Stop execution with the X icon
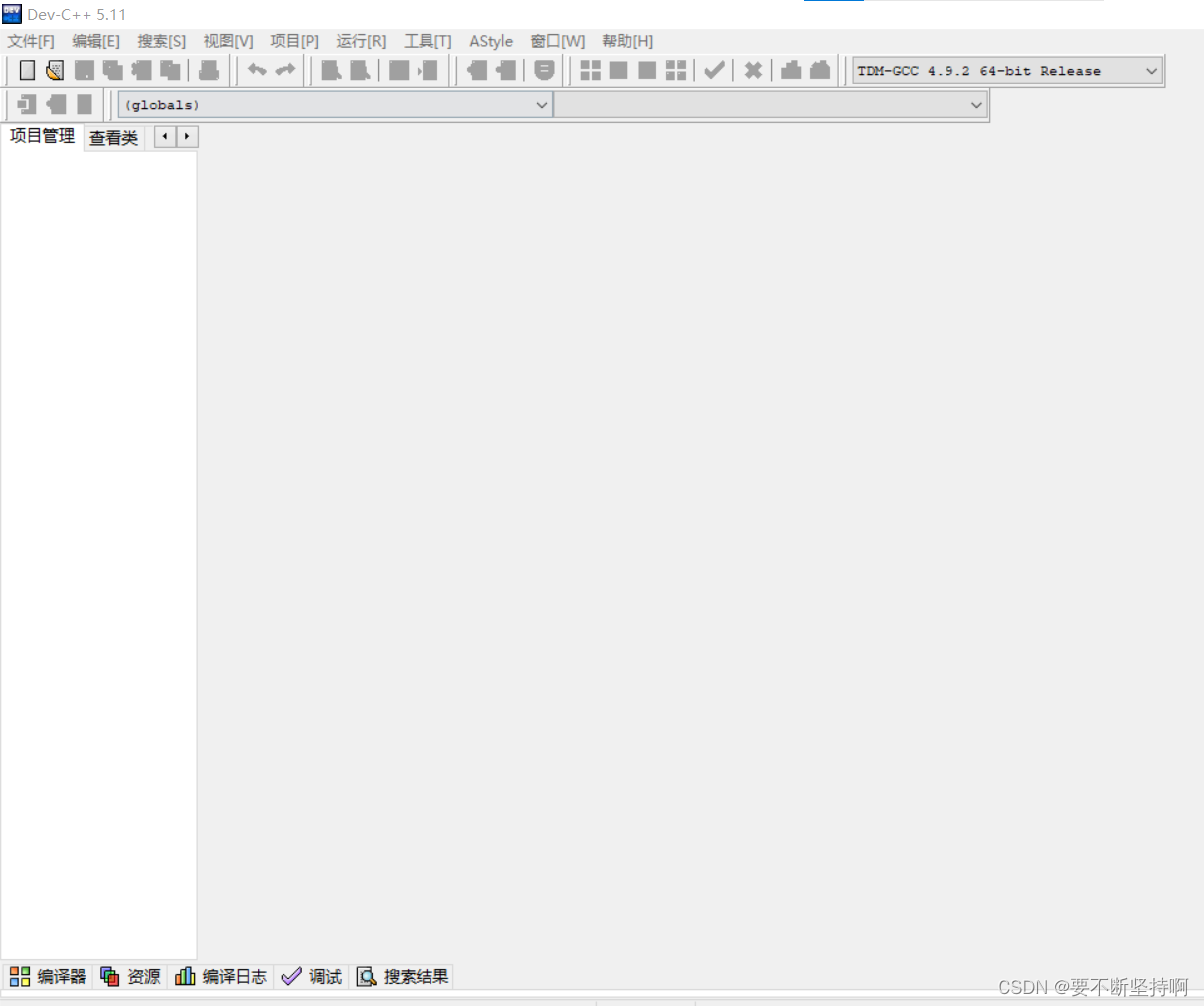The image size is (1204, 1006). [x=753, y=70]
